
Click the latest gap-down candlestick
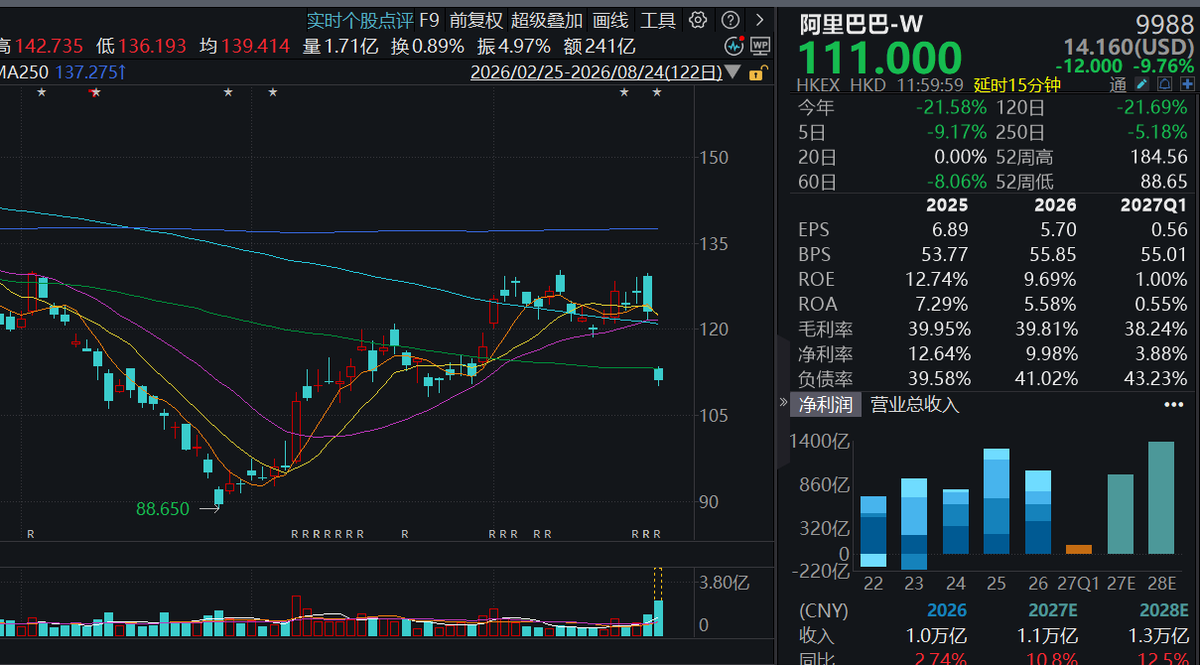658,375
